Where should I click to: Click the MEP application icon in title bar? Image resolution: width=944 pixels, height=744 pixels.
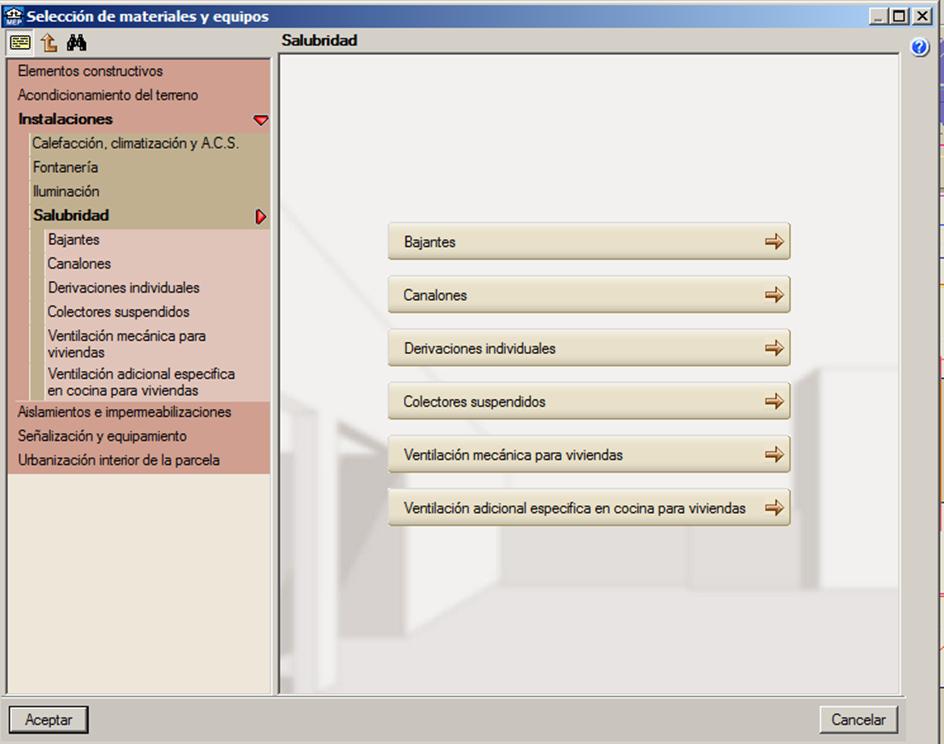click(x=13, y=16)
